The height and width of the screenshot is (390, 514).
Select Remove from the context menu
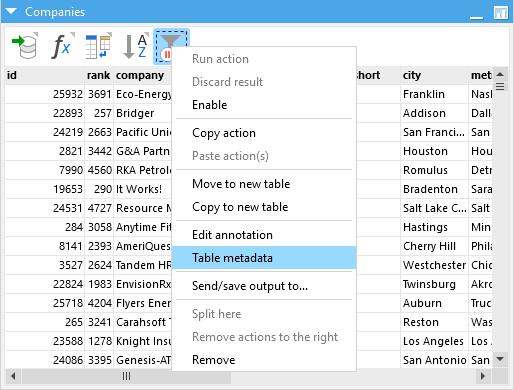click(x=264, y=360)
